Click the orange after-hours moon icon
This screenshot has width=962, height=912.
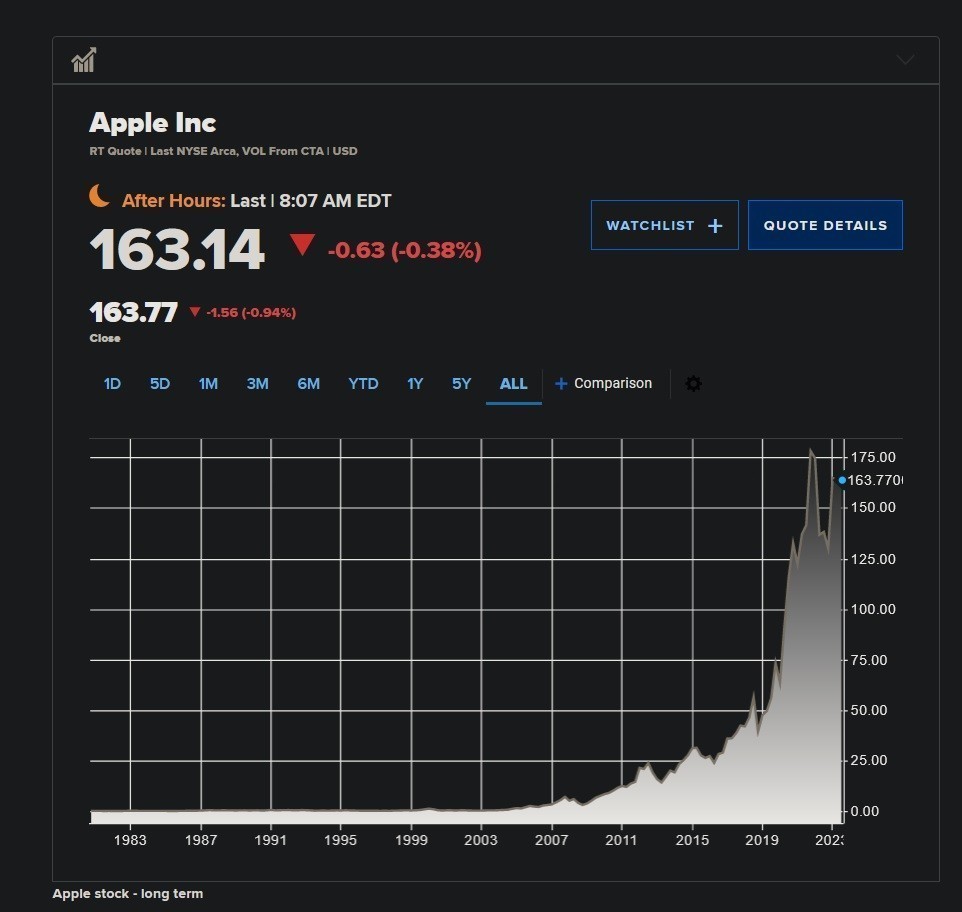pyautogui.click(x=100, y=196)
